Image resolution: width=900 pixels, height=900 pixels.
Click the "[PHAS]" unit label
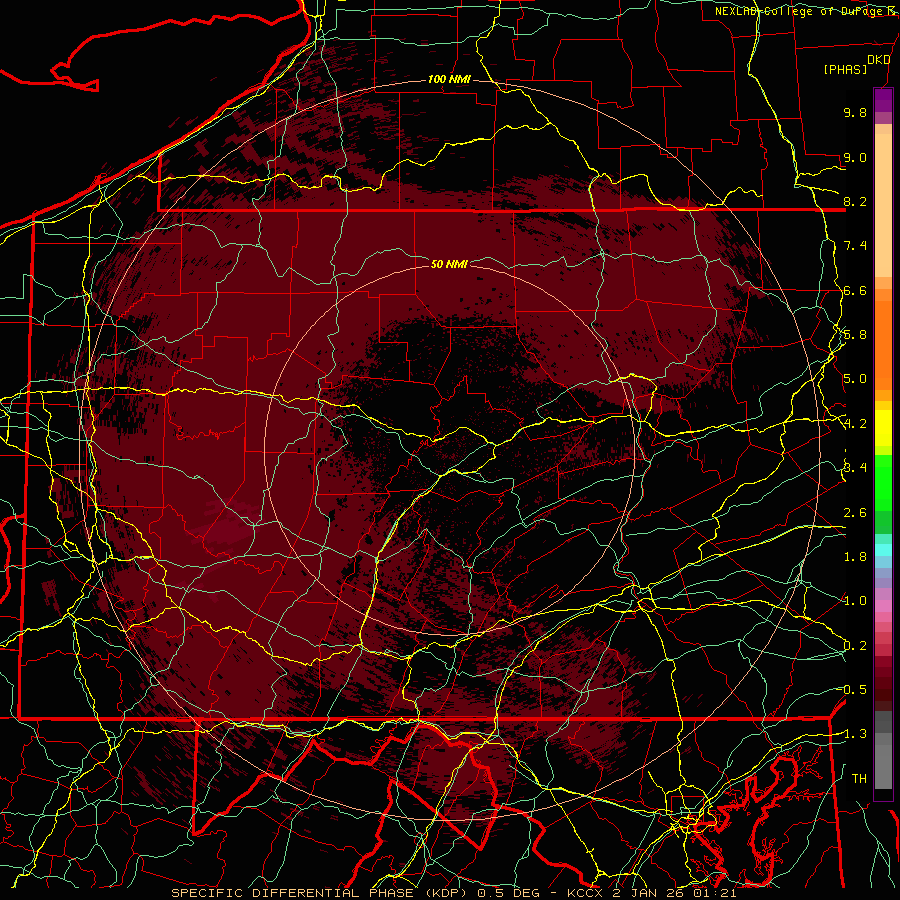tap(845, 69)
